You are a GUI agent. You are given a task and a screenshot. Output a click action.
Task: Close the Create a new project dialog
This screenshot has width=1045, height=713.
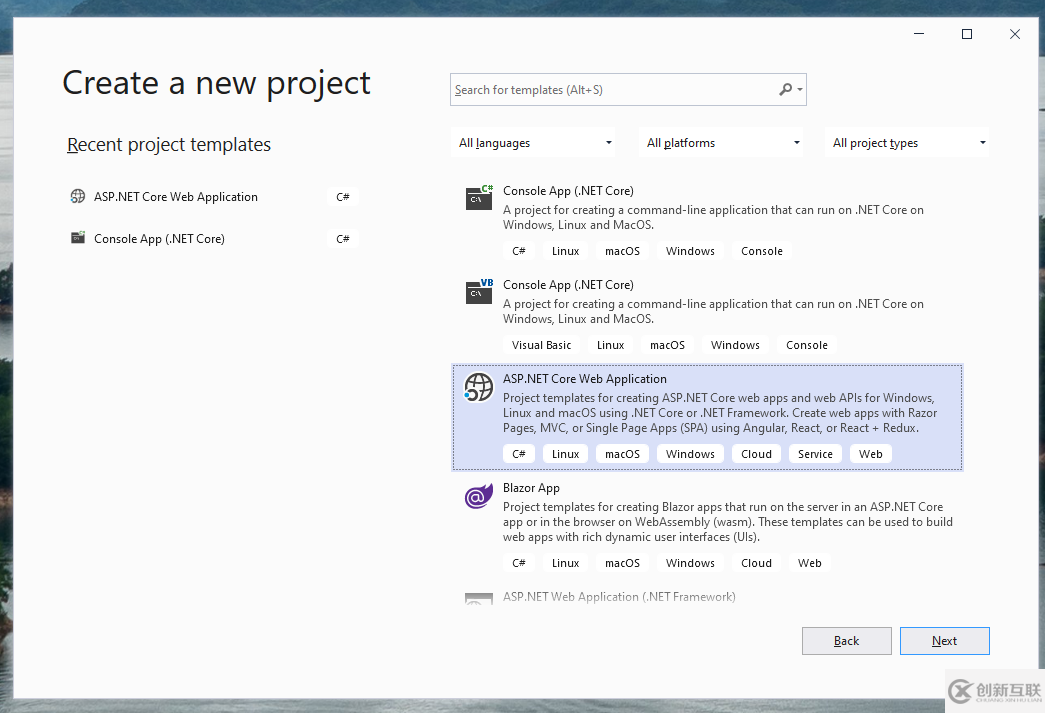tap(1014, 34)
